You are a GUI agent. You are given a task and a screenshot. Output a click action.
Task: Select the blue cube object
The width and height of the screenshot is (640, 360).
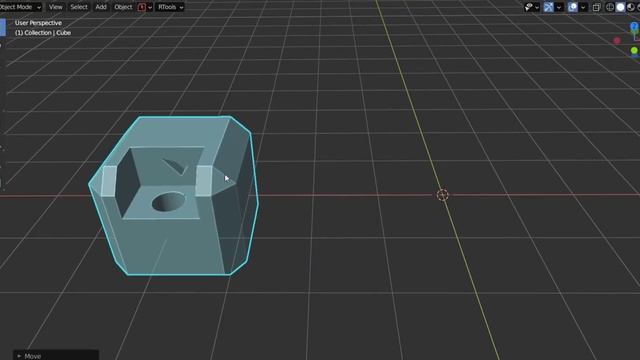pos(173,196)
